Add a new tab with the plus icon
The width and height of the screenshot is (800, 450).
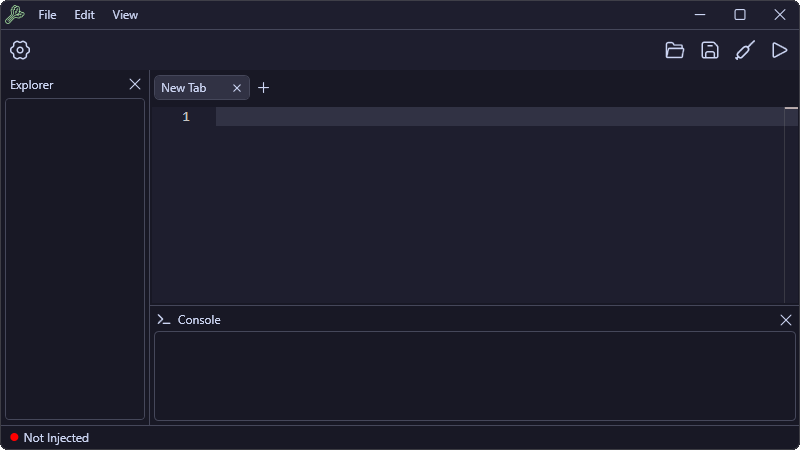pyautogui.click(x=263, y=88)
